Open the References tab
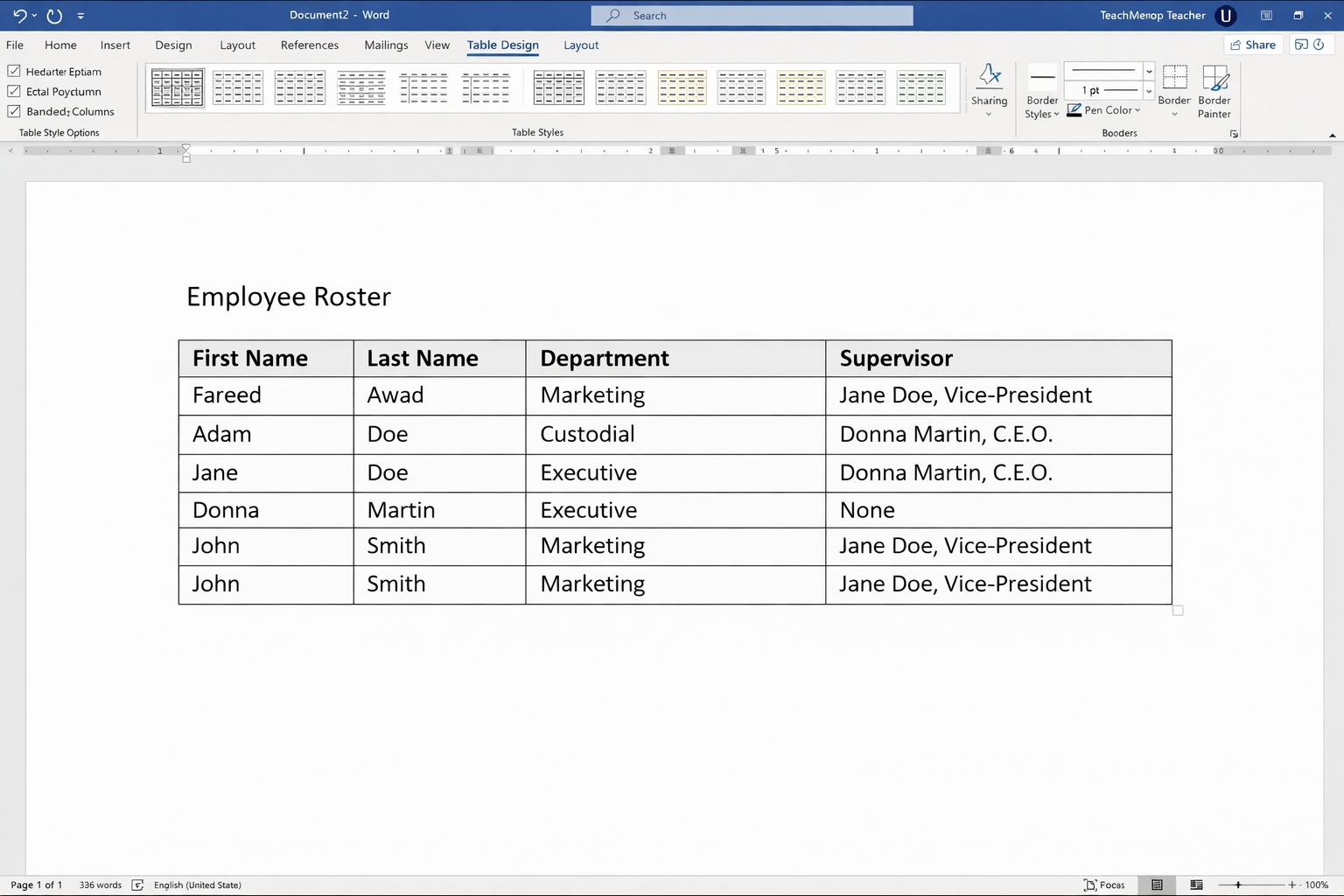This screenshot has height=896, width=1344. pyautogui.click(x=309, y=45)
